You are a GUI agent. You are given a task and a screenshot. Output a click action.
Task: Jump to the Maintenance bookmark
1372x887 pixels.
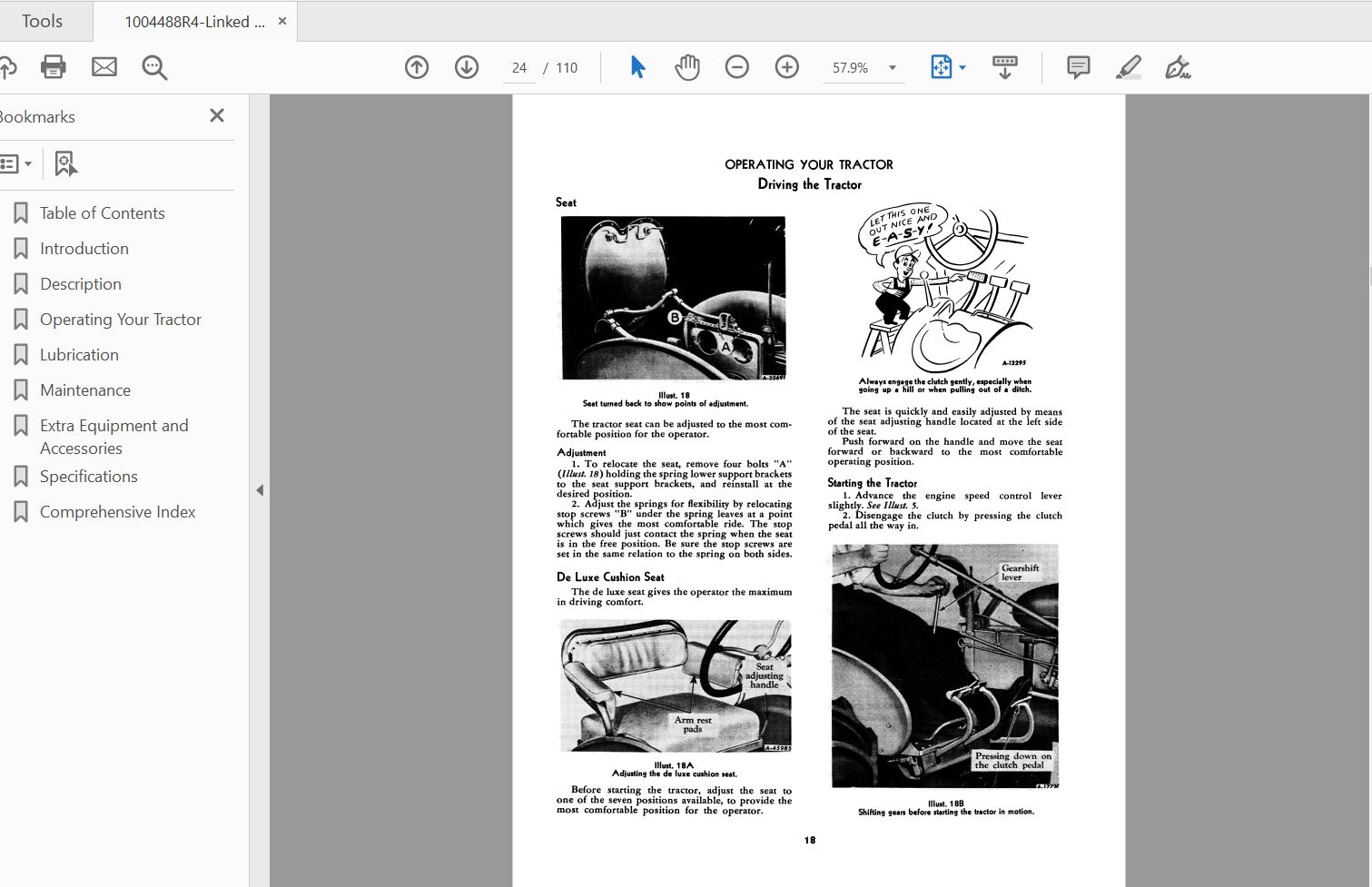point(85,390)
